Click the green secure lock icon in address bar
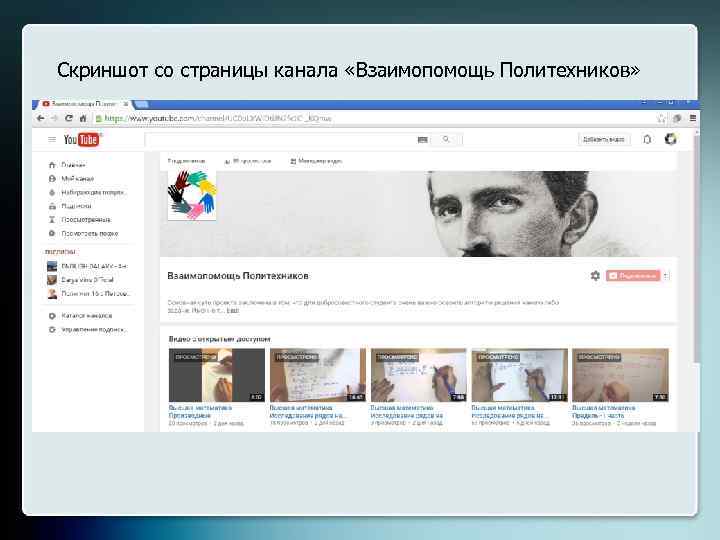This screenshot has height=540, width=720. 98,118
